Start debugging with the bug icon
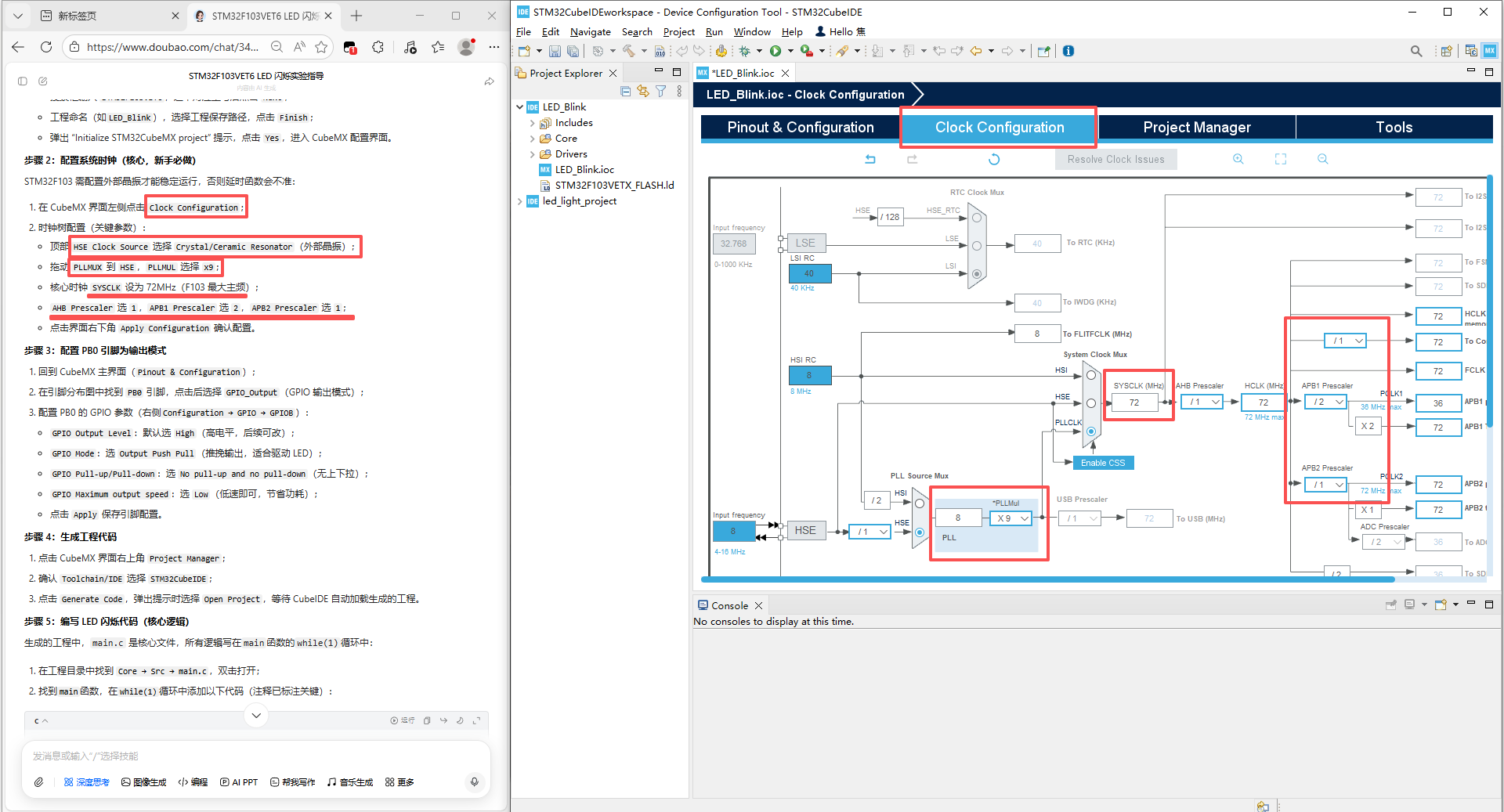Screen dimensions: 1504x812 point(744,51)
